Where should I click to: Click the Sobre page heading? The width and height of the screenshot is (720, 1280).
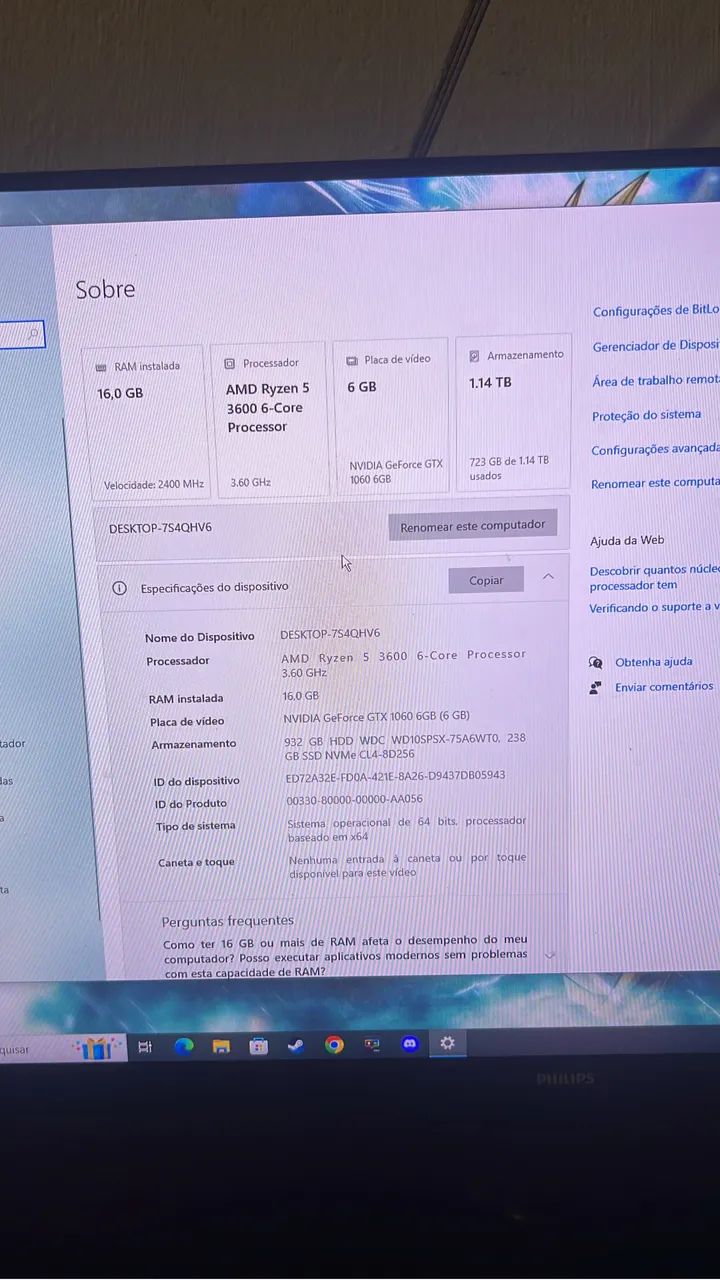pyautogui.click(x=105, y=290)
